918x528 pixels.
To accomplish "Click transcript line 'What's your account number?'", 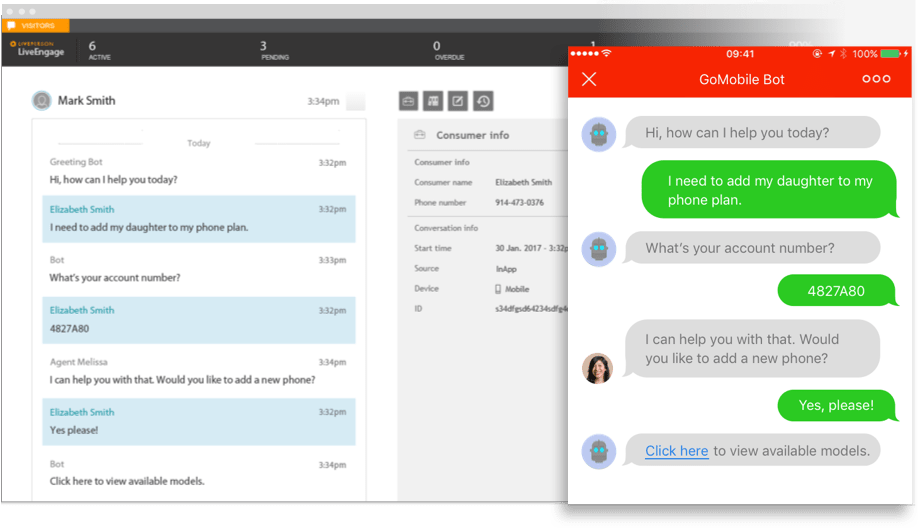I will click(x=115, y=277).
